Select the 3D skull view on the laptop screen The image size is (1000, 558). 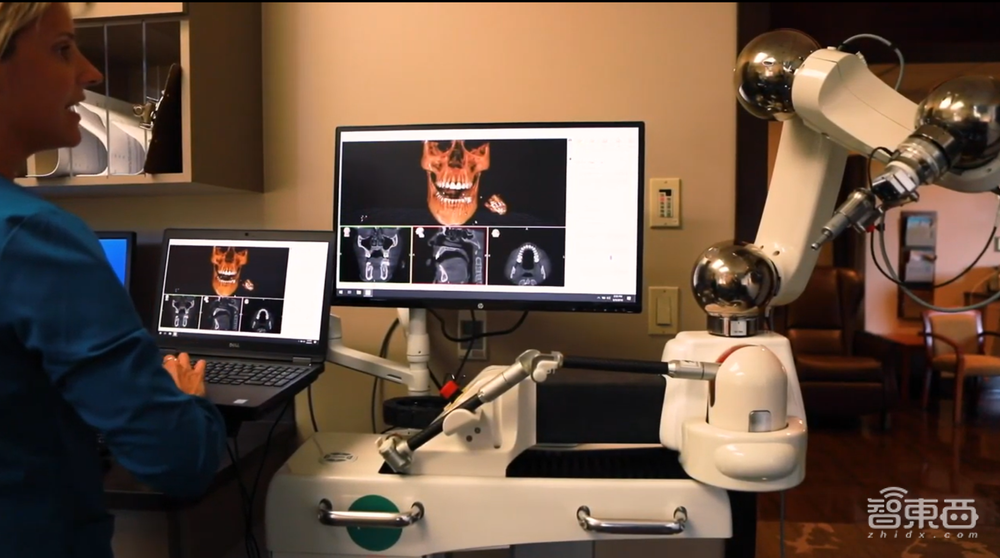click(229, 269)
